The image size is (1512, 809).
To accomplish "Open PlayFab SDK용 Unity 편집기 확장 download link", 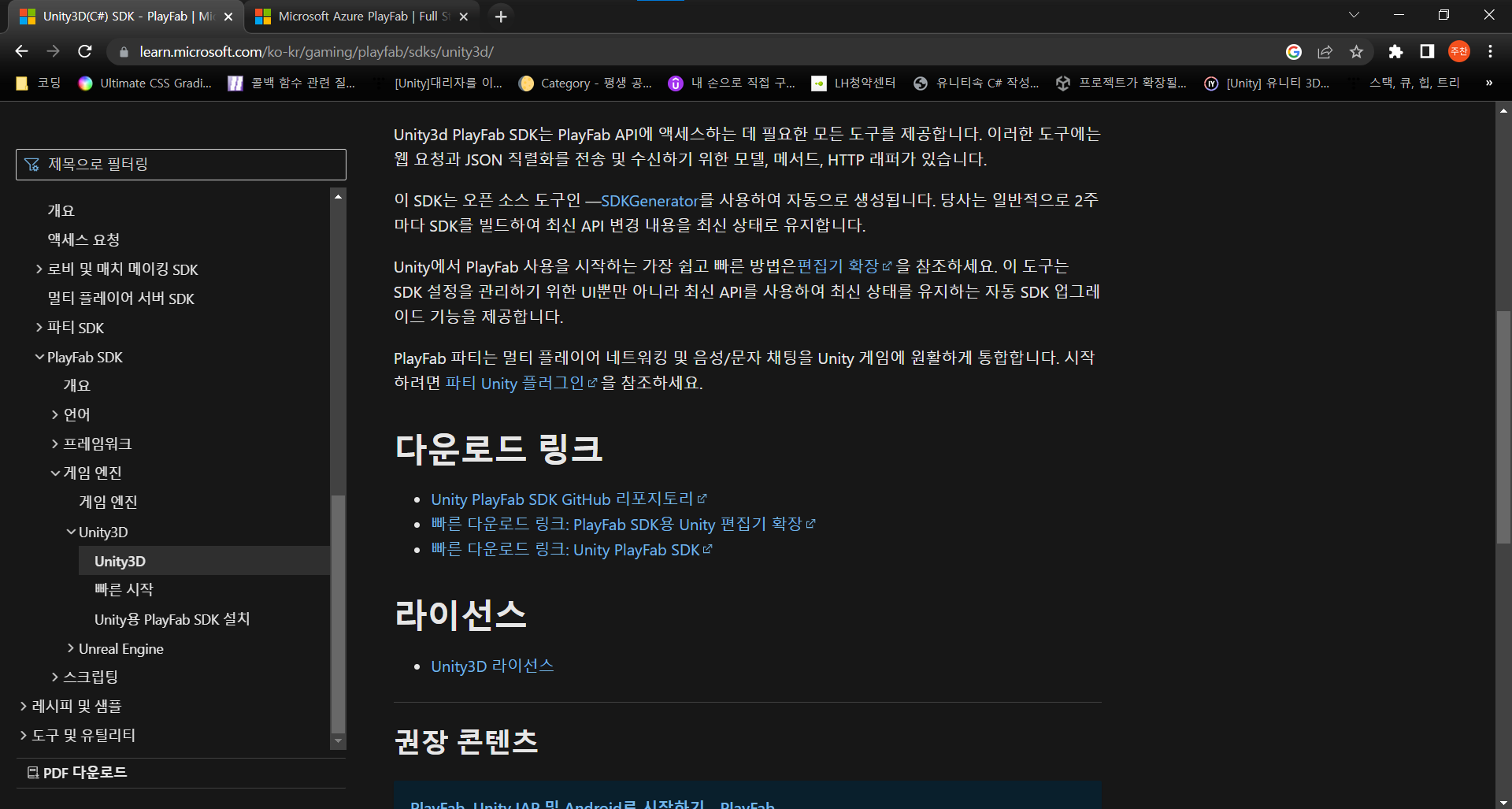I will pos(623,525).
